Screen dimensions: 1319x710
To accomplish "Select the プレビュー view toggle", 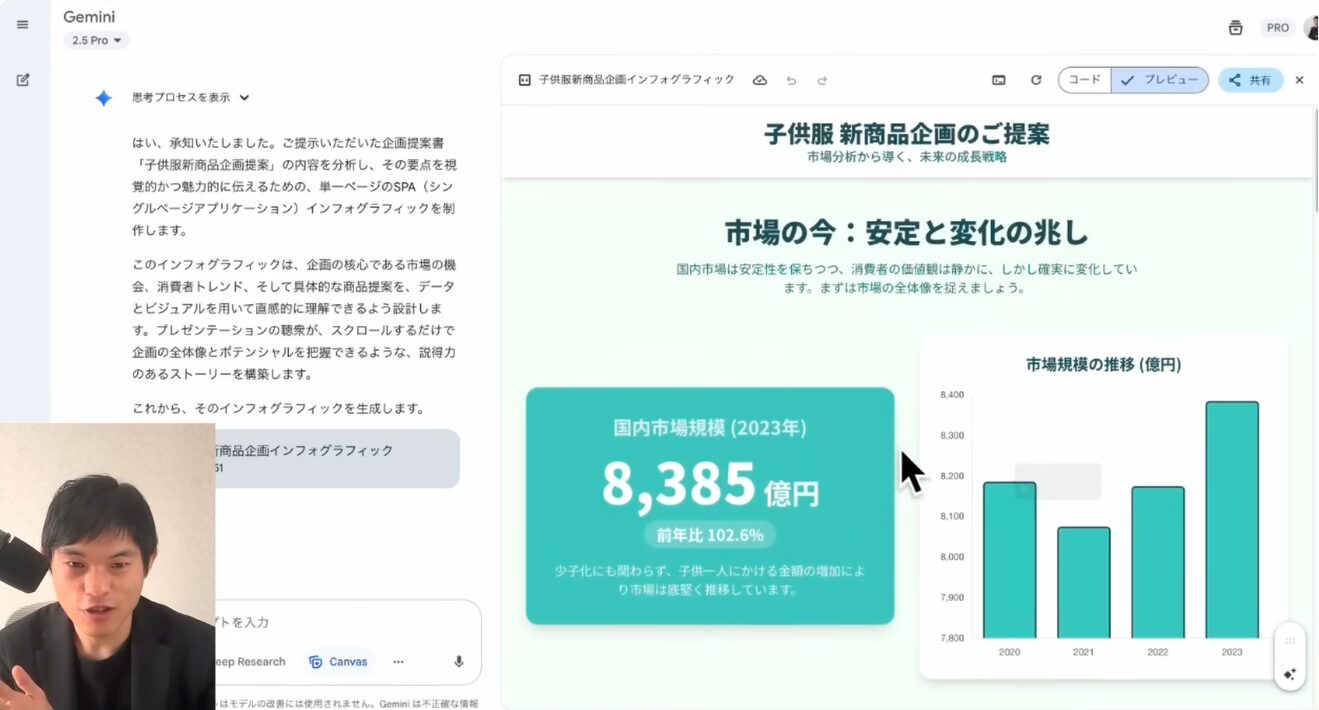I will 1160,80.
